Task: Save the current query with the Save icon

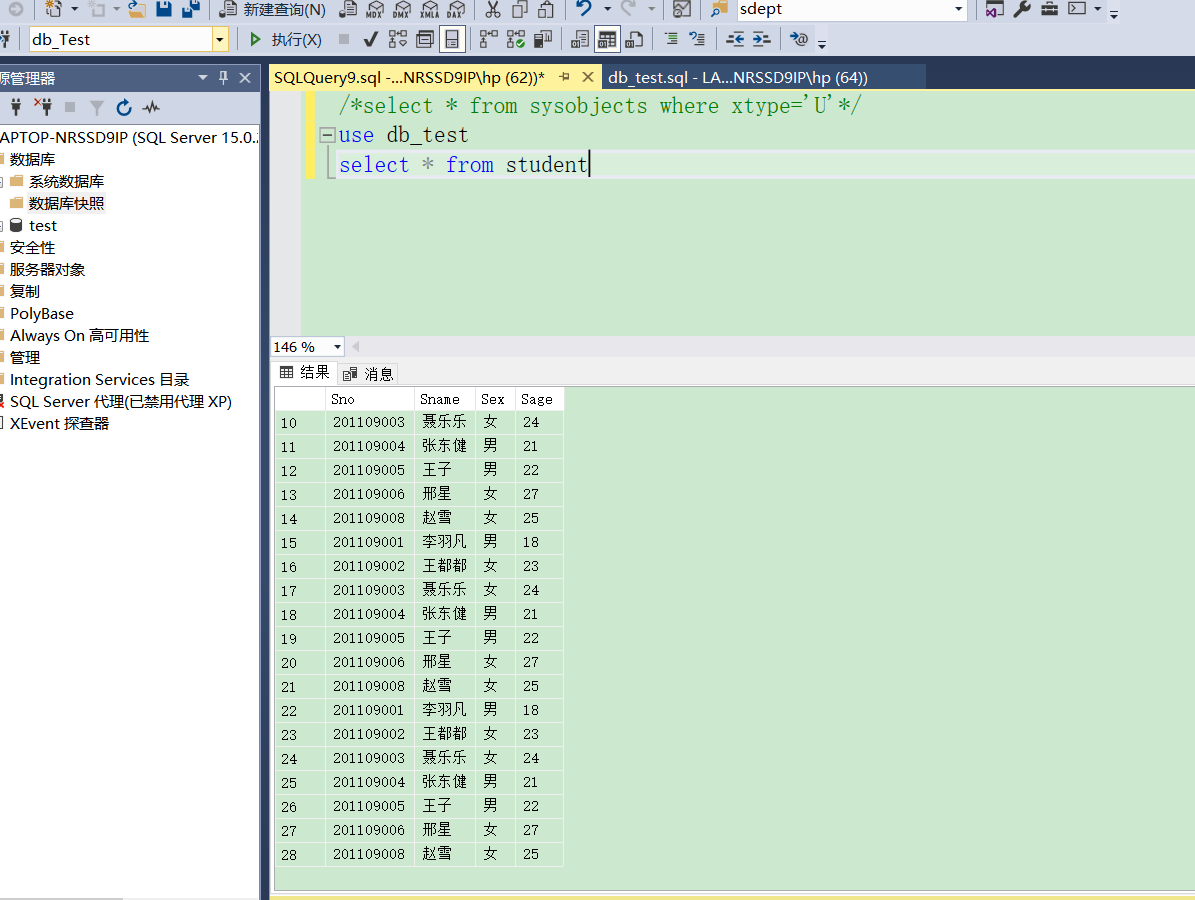Action: 164,9
